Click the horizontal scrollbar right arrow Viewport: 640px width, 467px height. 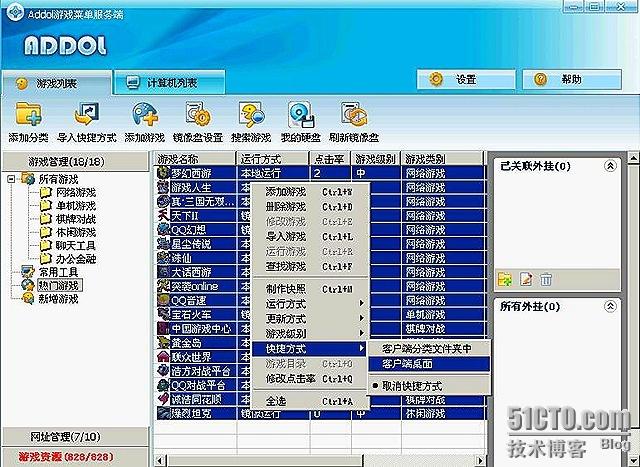point(481,461)
